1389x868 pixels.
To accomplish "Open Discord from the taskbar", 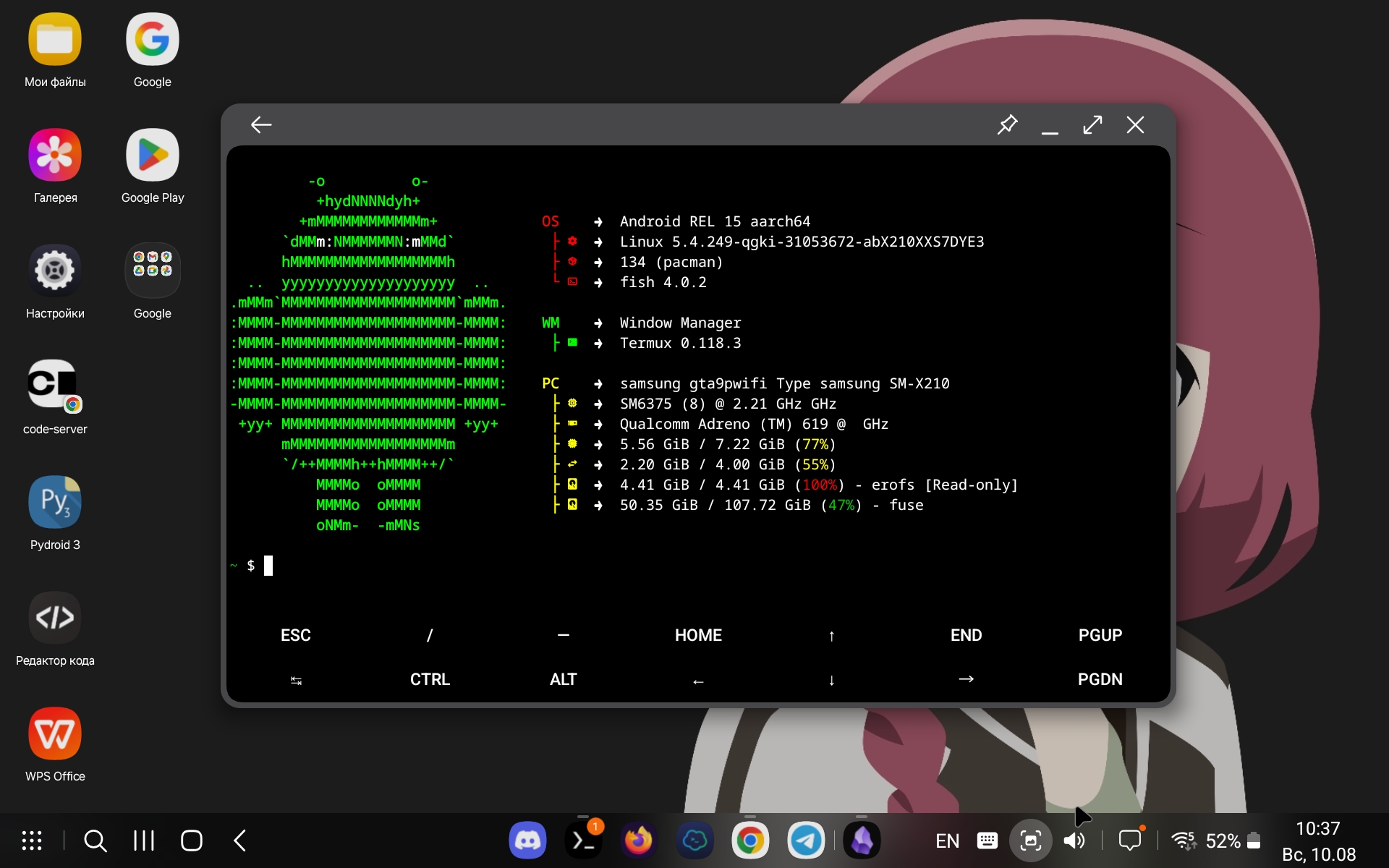I will pyautogui.click(x=527, y=840).
